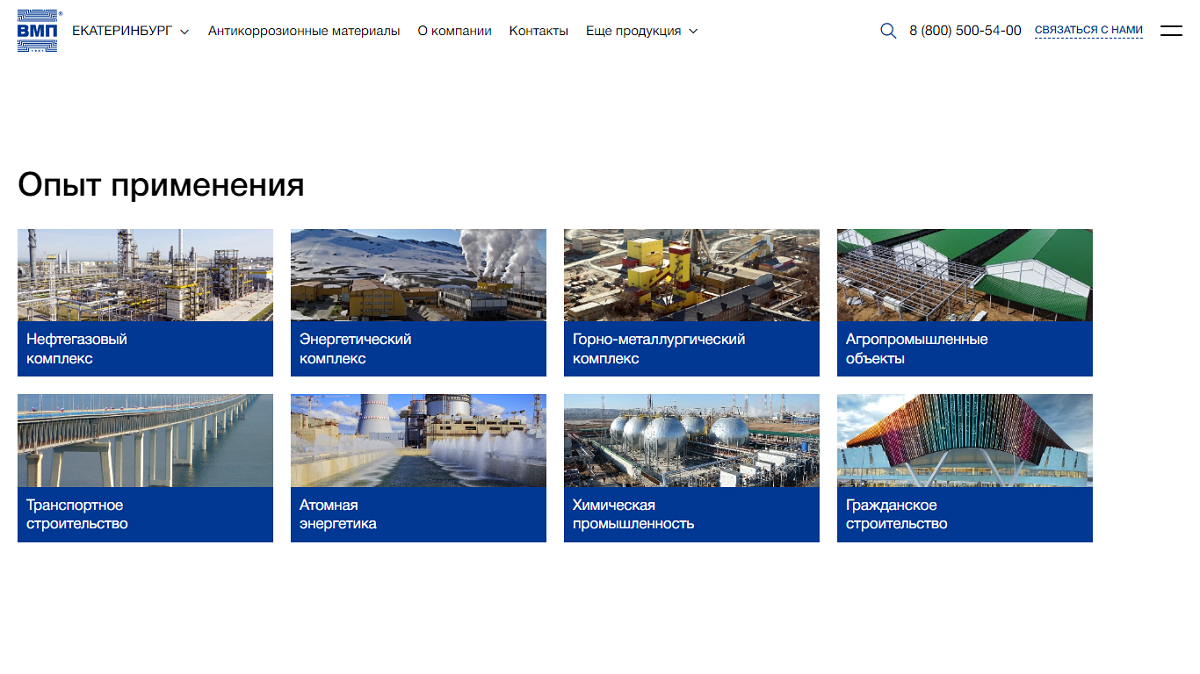
Task: Open Энергетический комплекс photo thumbnail
Action: tap(418, 275)
